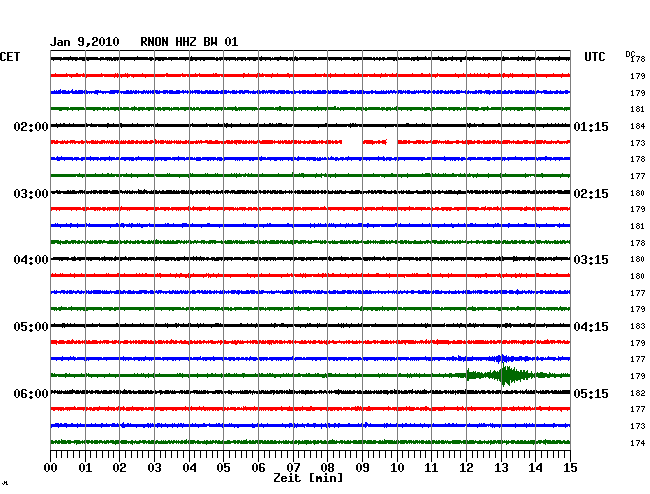The image size is (650, 494).
Task: Click the axis title "Zeit [min]"
Action: [308, 478]
